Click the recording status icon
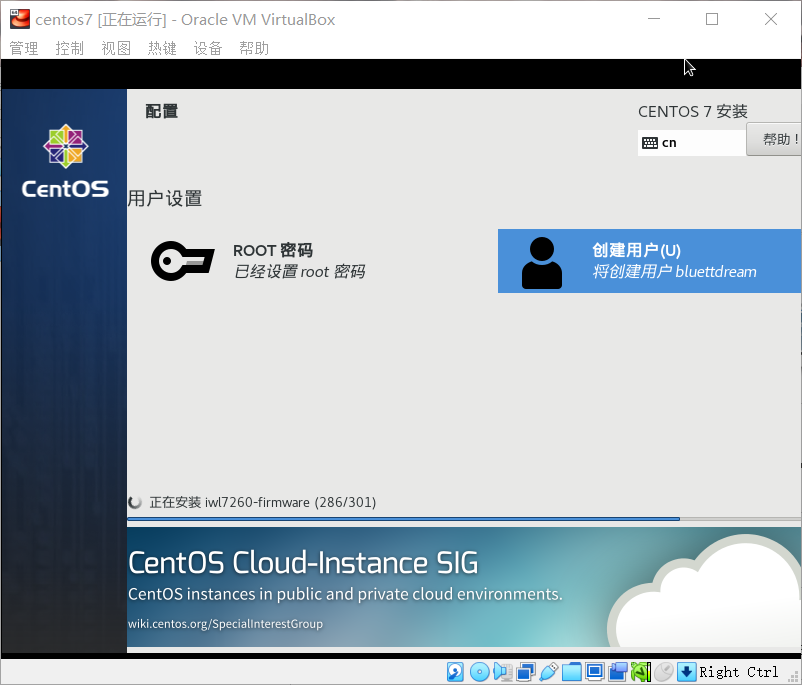The image size is (802, 685). coord(618,672)
